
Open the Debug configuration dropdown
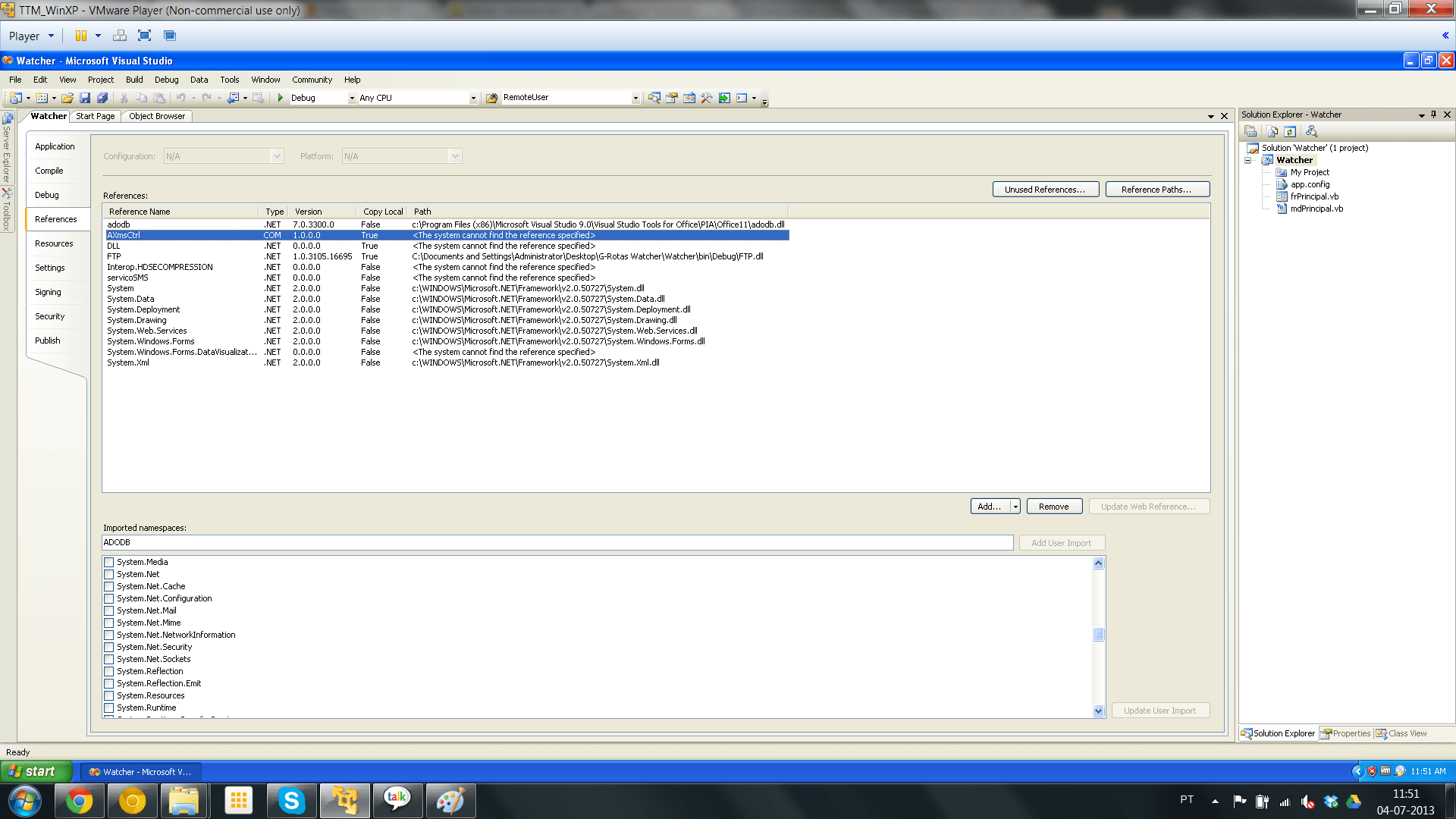click(352, 99)
